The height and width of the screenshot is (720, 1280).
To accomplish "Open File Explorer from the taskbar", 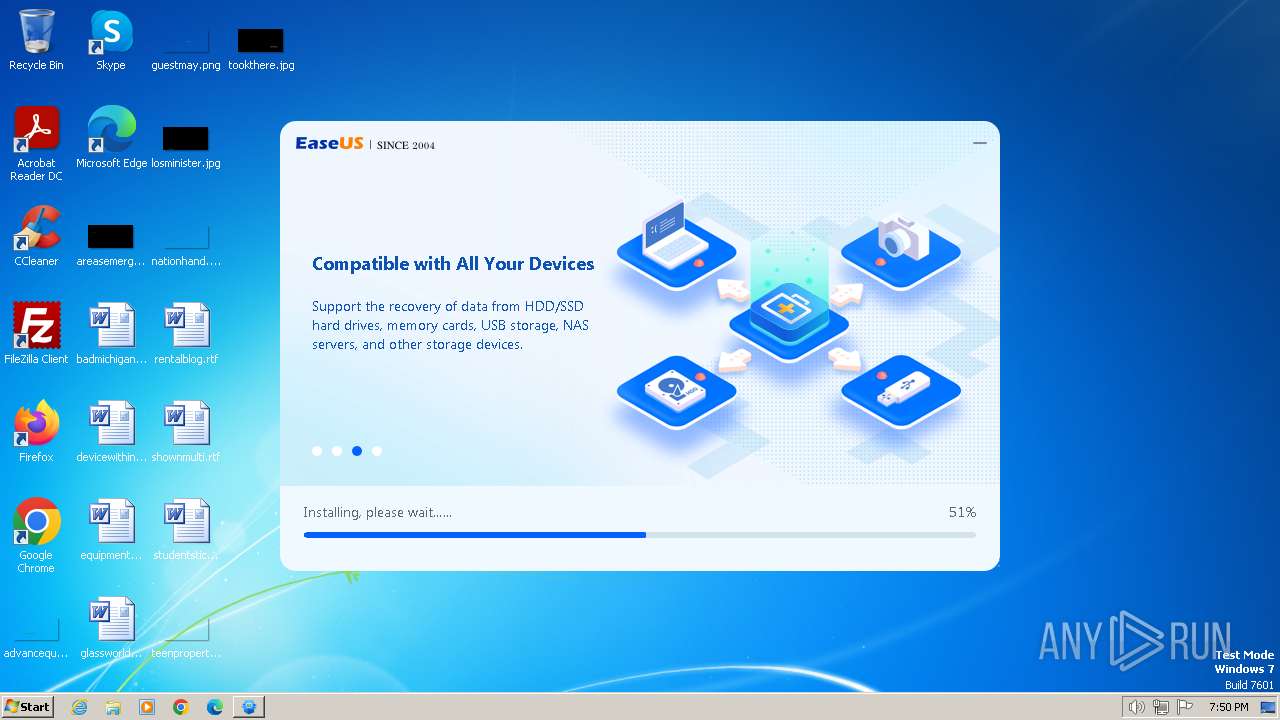I will [x=113, y=707].
